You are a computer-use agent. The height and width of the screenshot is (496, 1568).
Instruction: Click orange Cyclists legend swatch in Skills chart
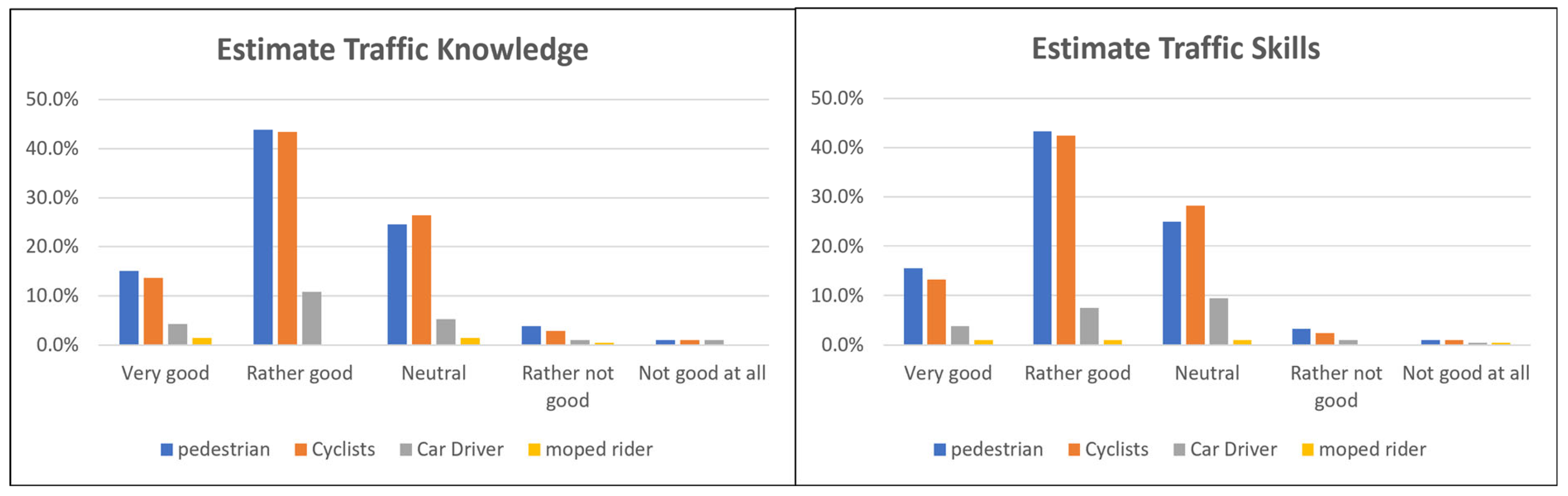tap(1074, 450)
